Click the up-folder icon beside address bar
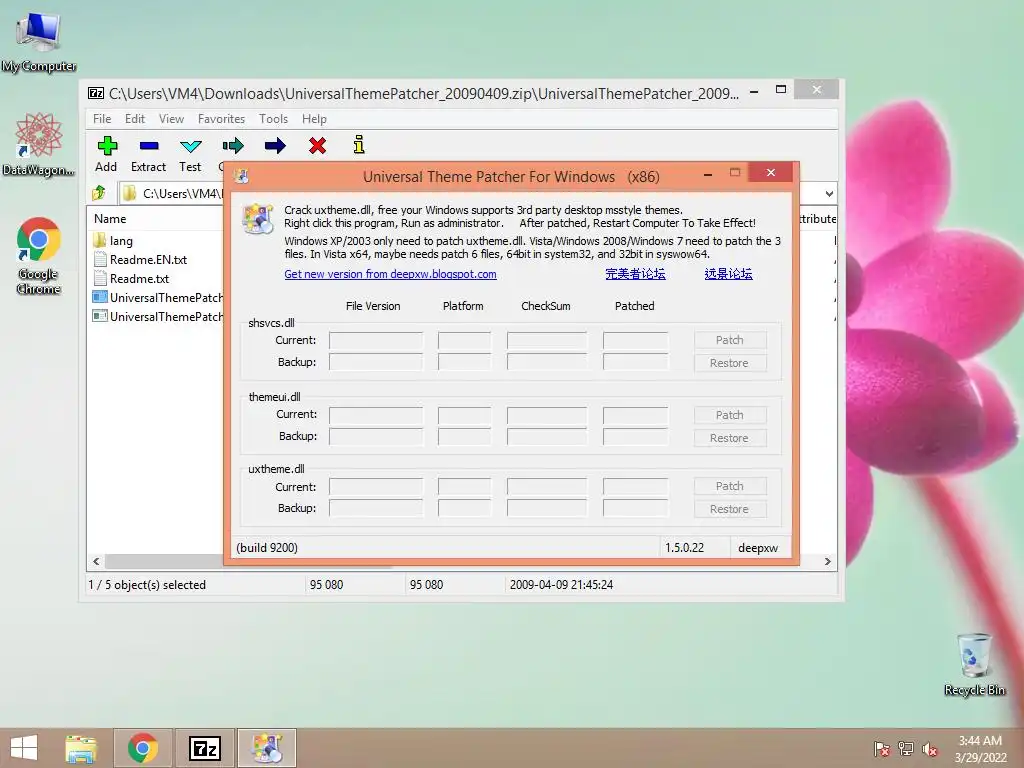The image size is (1024, 768). point(99,193)
